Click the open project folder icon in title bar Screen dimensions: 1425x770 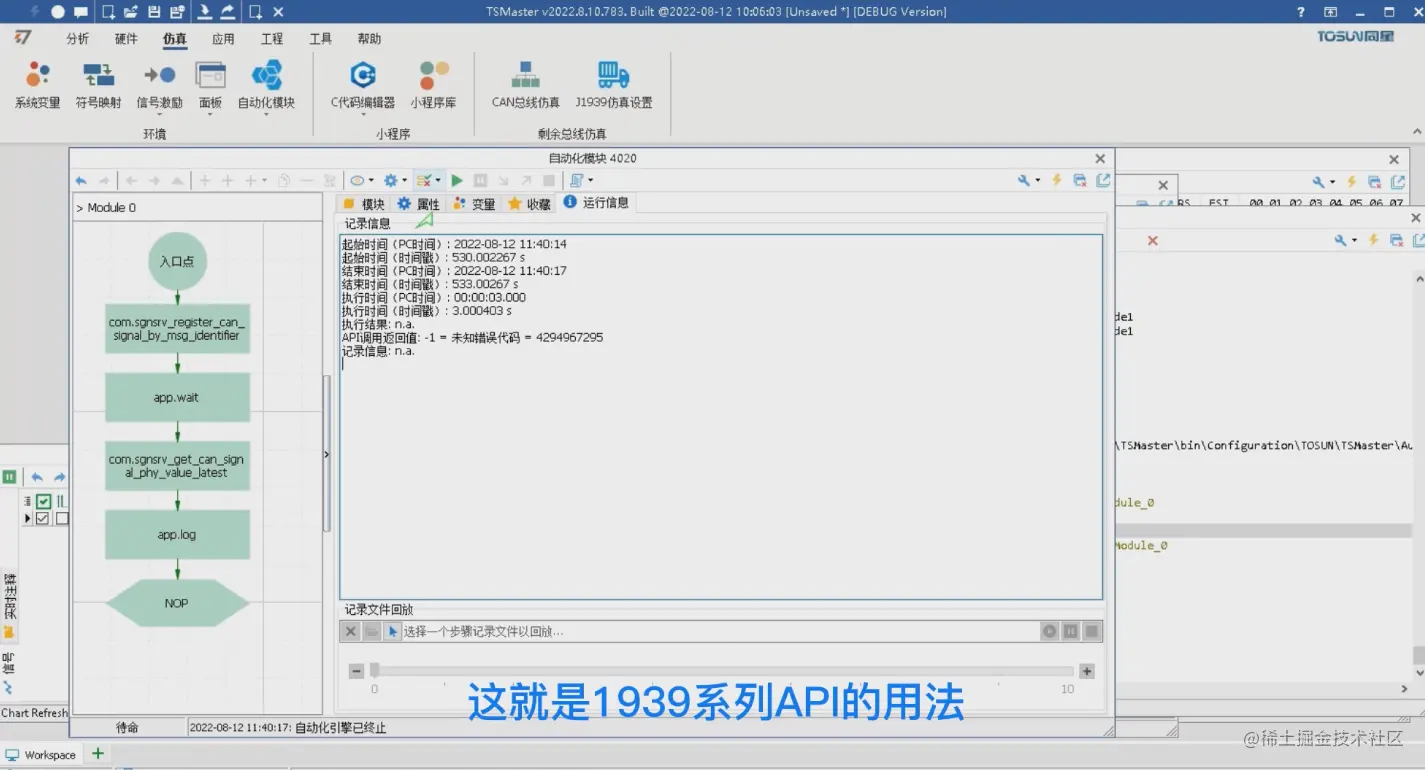131,12
